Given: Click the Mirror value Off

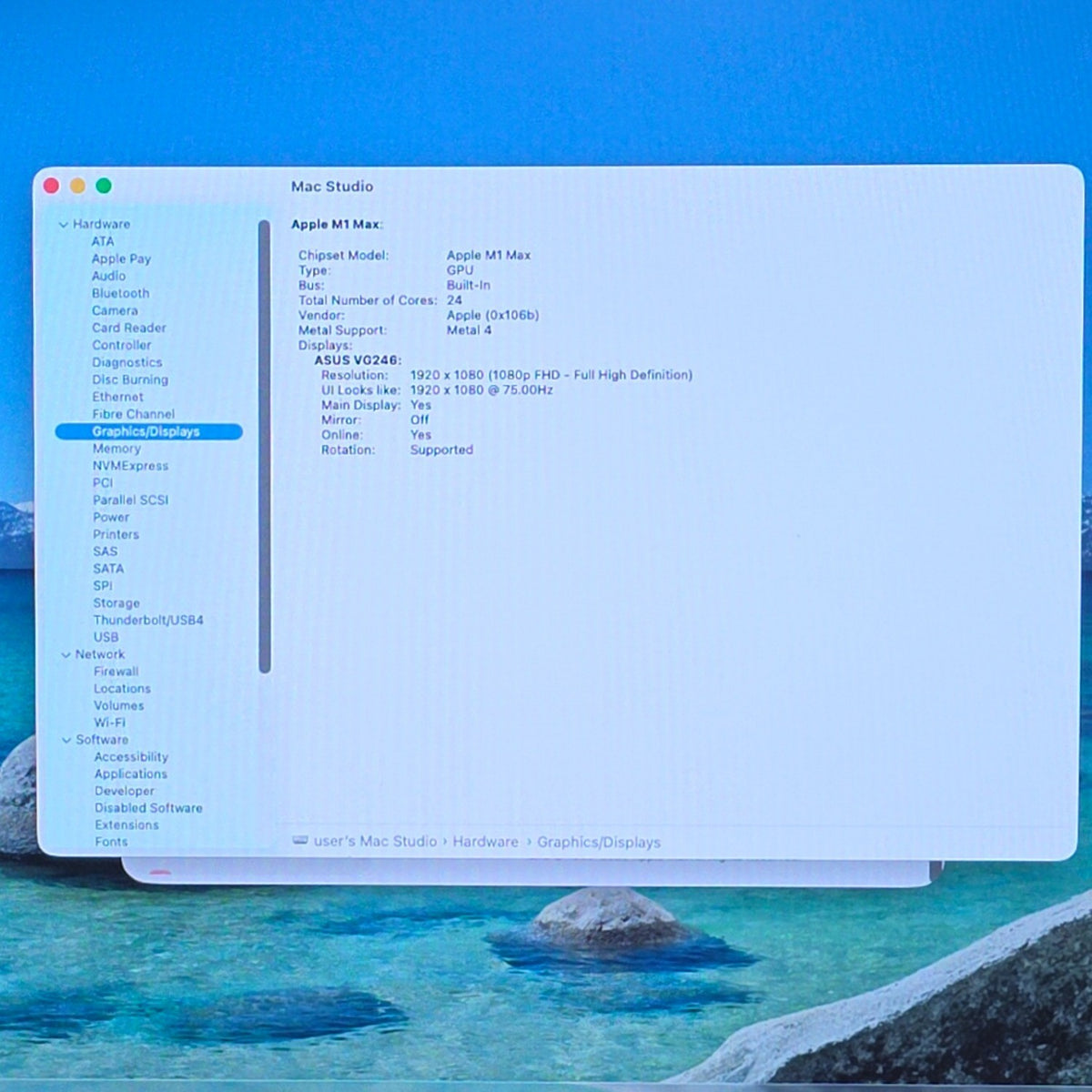Looking at the screenshot, I should tap(420, 420).
